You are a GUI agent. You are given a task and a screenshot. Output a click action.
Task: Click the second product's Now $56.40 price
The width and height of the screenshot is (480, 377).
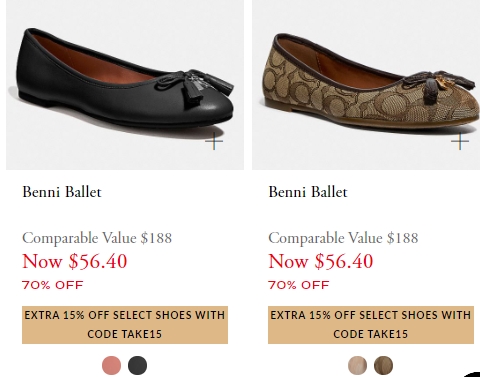[x=321, y=261]
